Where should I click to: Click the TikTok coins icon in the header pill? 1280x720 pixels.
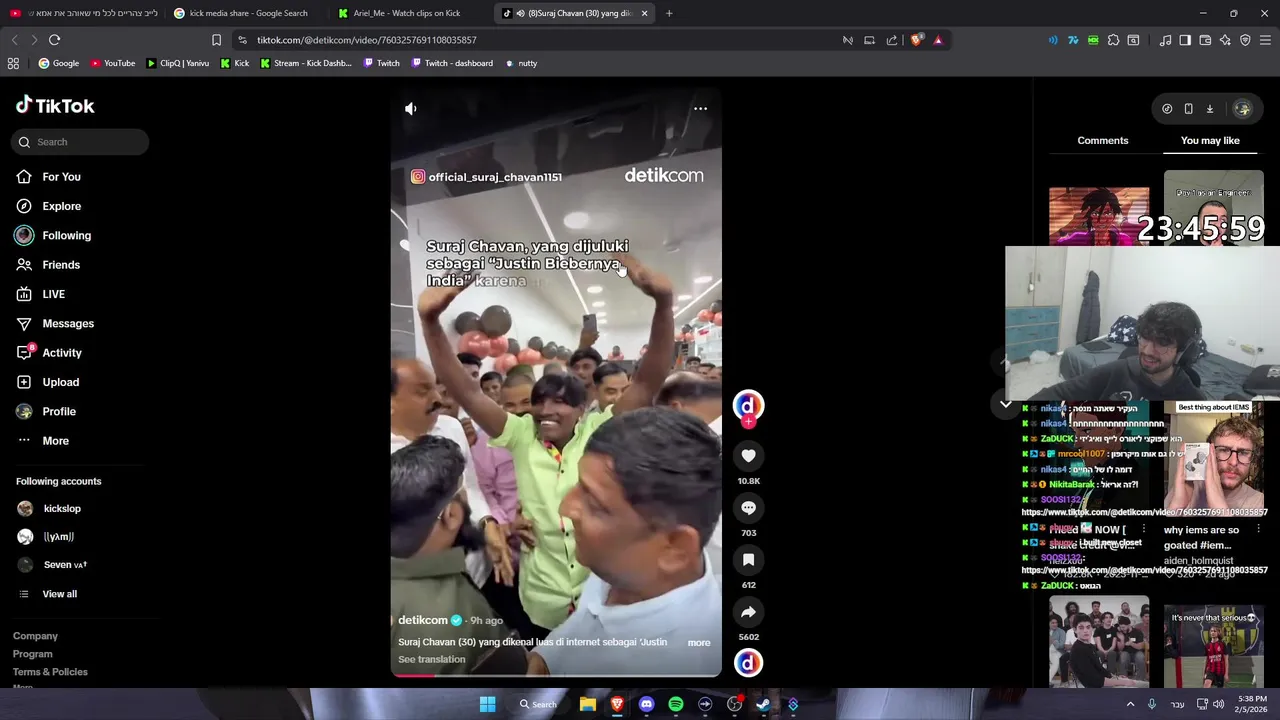1167,109
